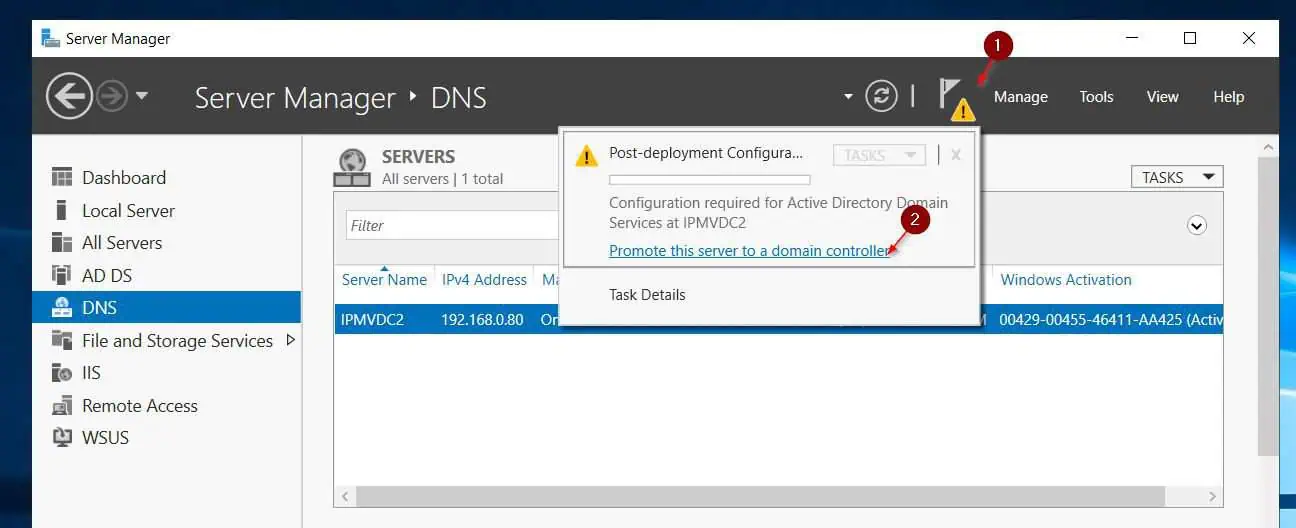Minimize the Server Manager window
Image resolution: width=1296 pixels, height=528 pixels.
click(x=1131, y=38)
